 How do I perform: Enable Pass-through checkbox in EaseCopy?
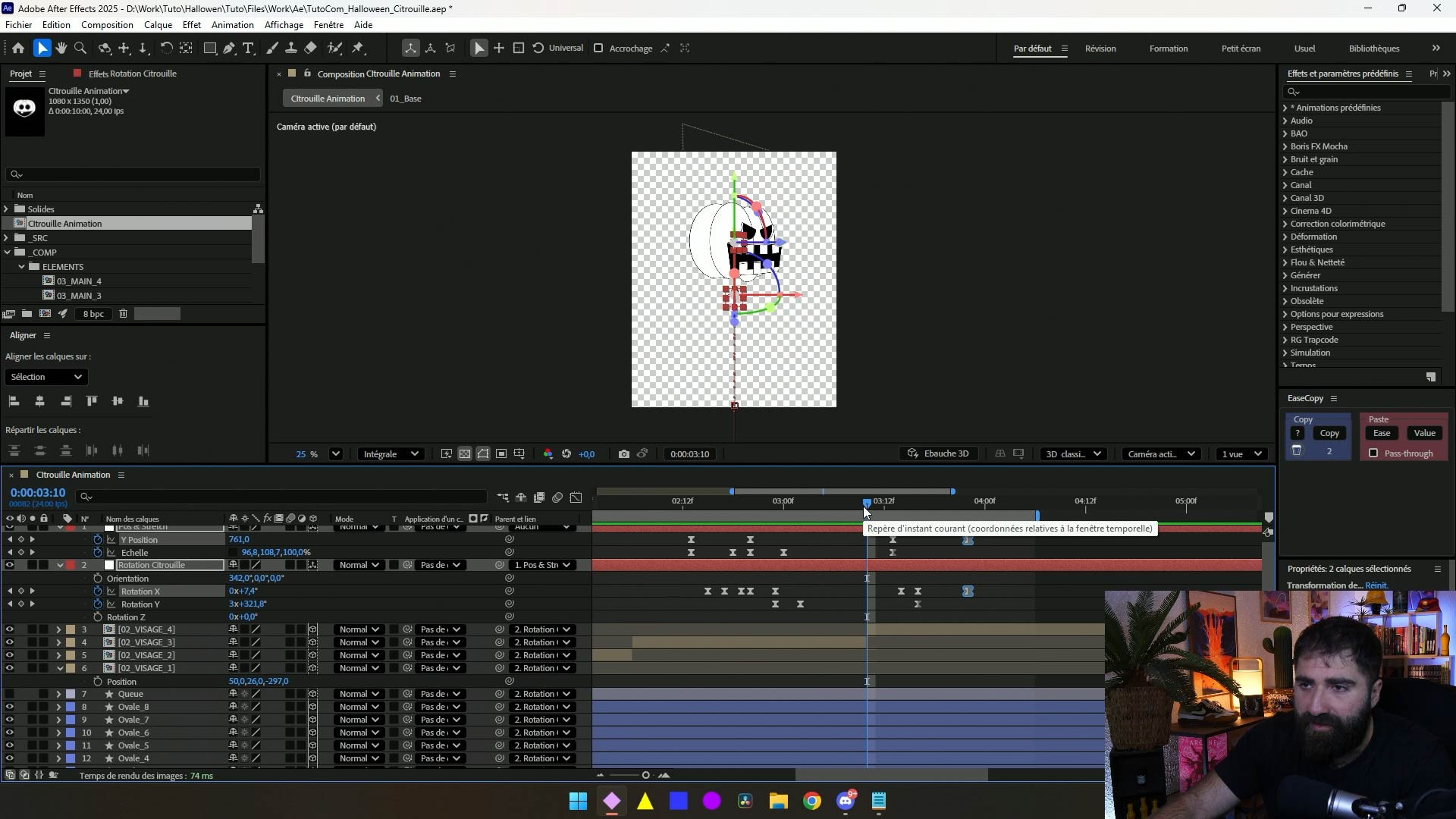pos(1373,453)
